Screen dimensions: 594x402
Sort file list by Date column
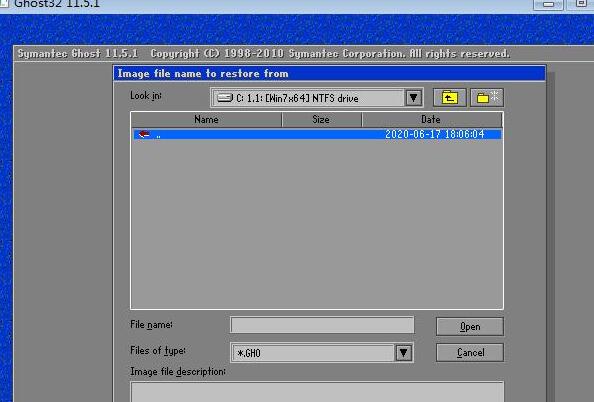click(x=432, y=120)
